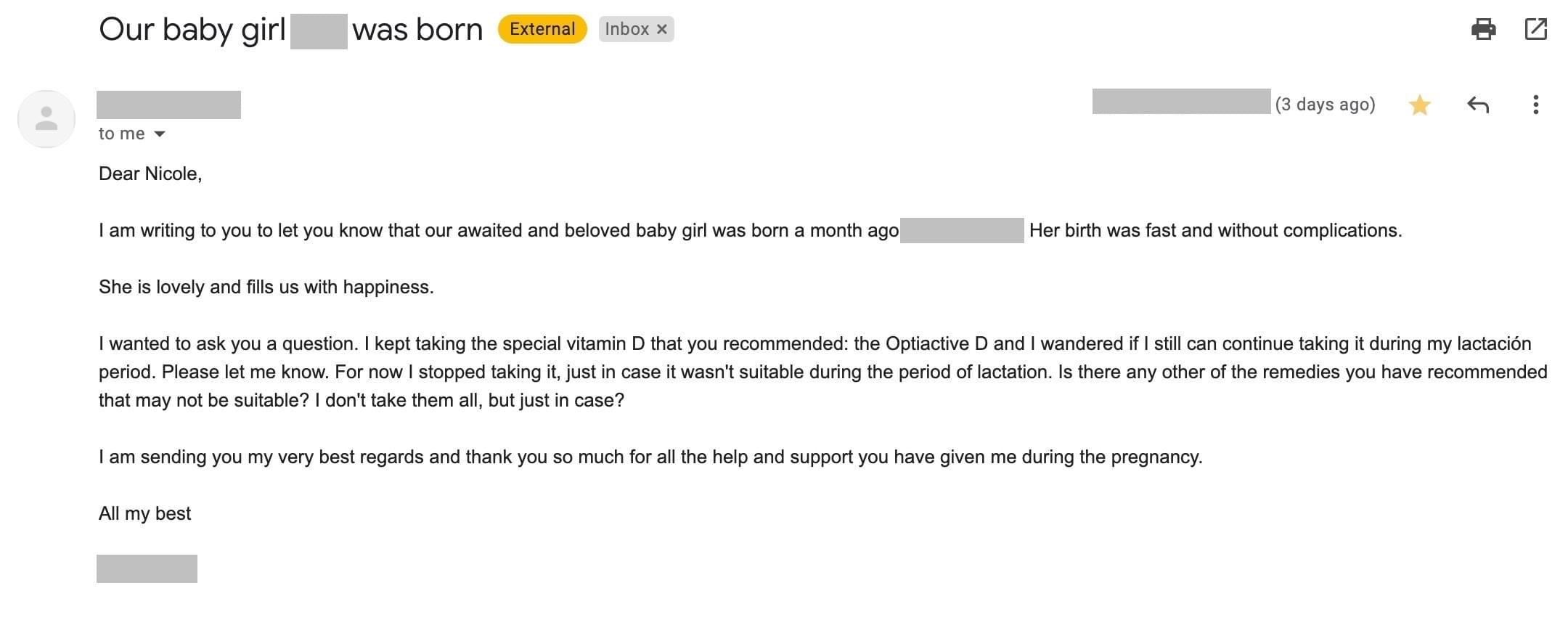Reply using the curved arrow icon
Screen dimensions: 1568x636
click(1478, 105)
